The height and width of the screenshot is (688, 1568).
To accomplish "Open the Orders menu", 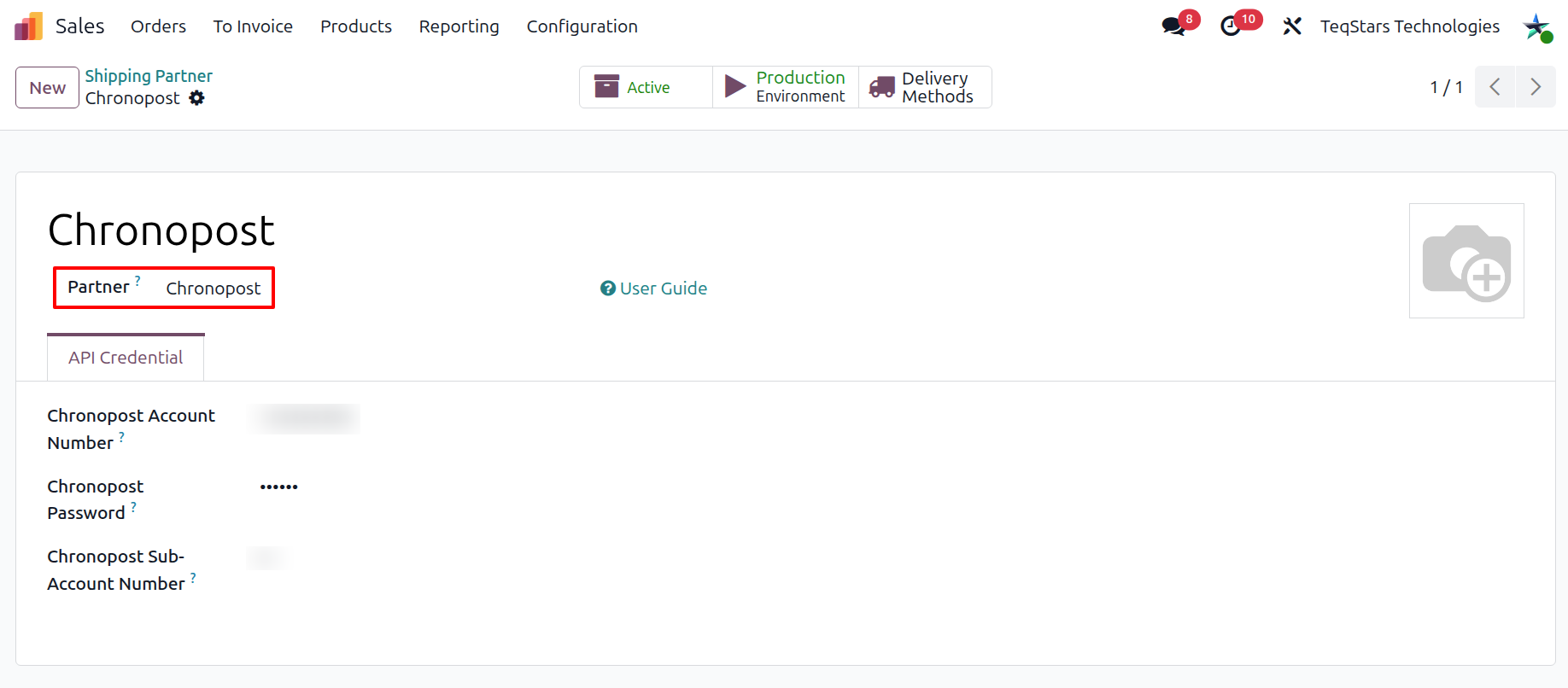I will [158, 26].
